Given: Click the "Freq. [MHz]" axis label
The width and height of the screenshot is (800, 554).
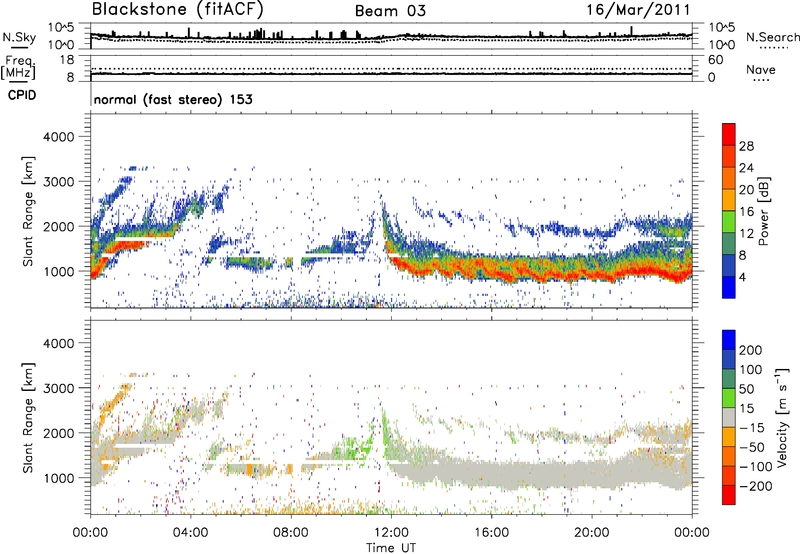Looking at the screenshot, I should tap(18, 67).
